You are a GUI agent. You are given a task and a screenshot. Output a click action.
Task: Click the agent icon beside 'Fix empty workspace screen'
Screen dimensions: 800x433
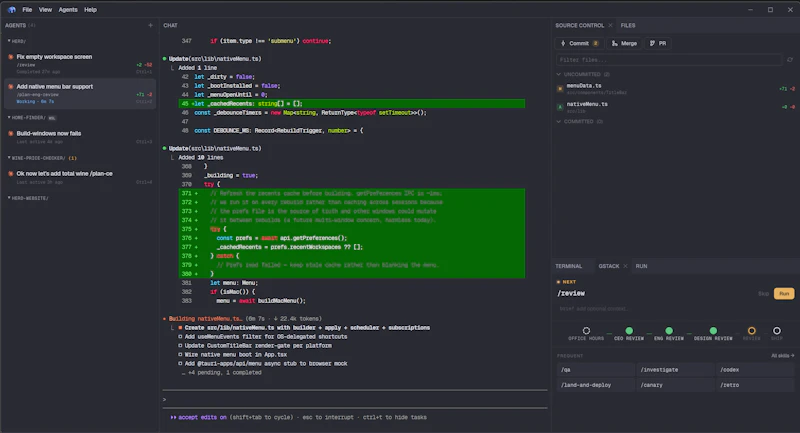tap(11, 57)
